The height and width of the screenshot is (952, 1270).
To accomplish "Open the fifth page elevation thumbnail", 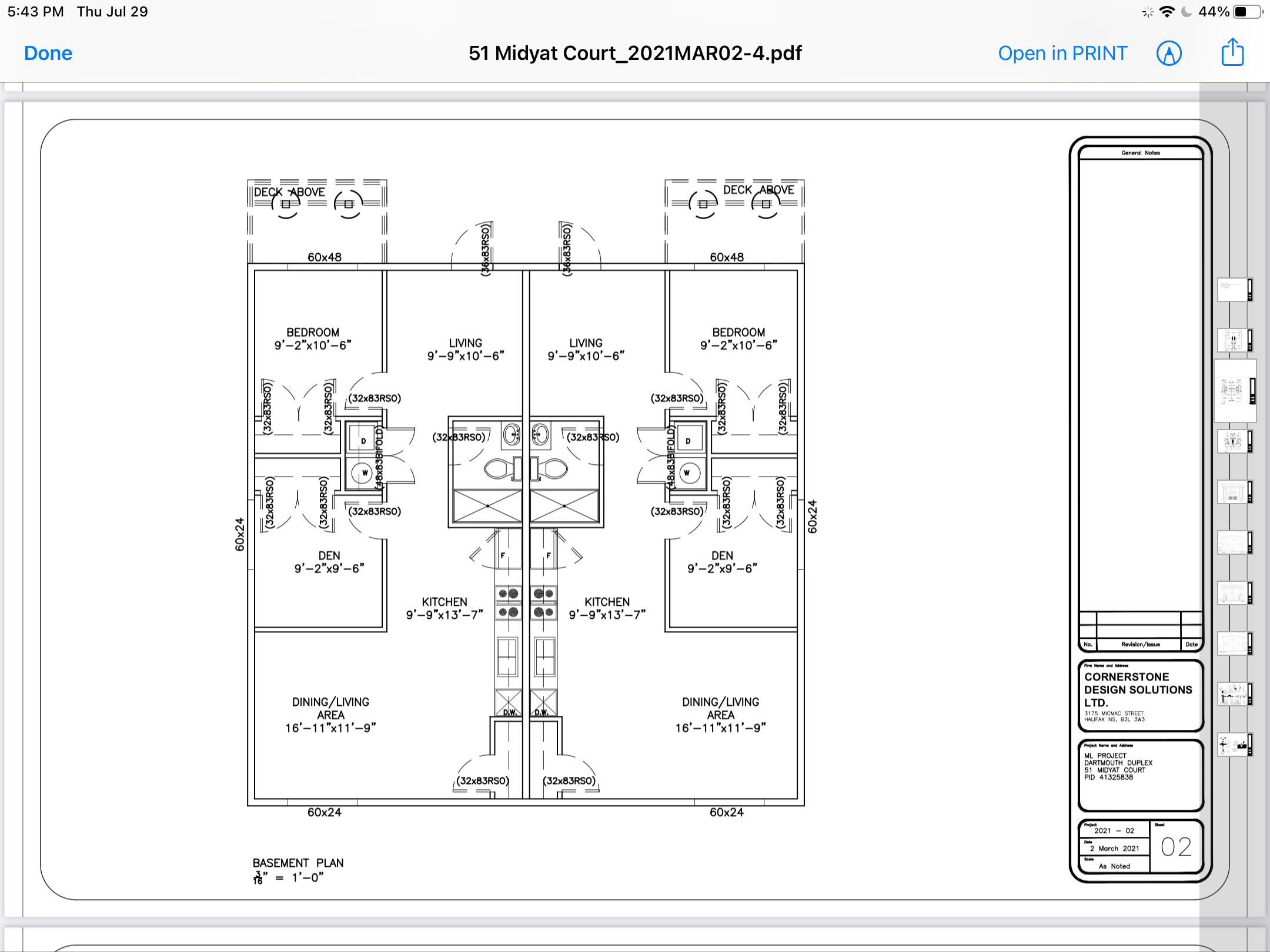I will pos(1234,492).
